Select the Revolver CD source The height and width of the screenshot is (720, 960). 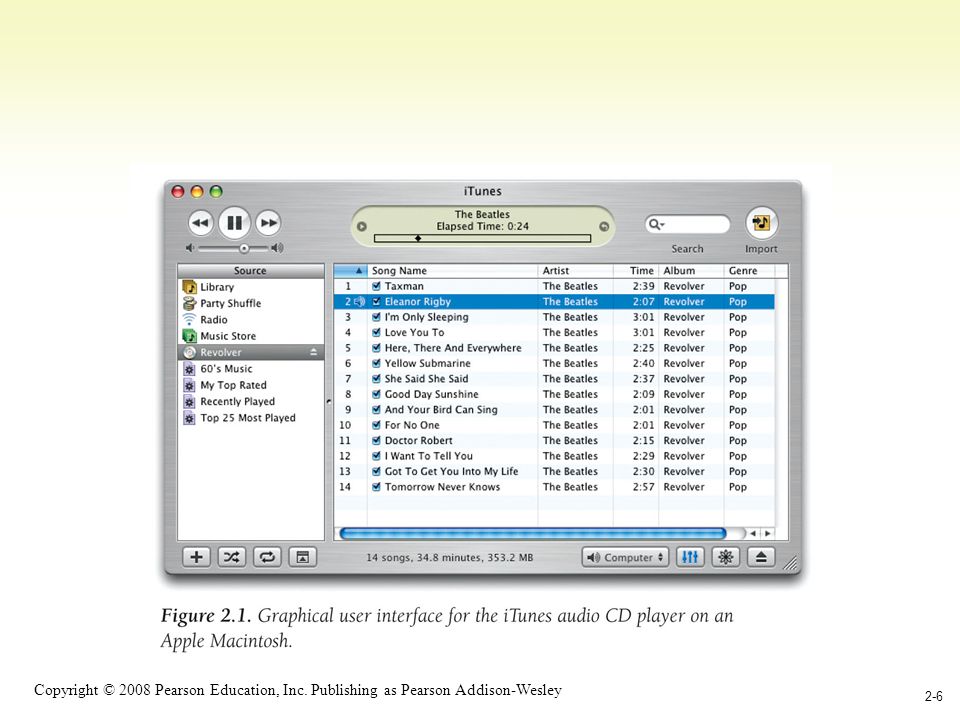[251, 352]
